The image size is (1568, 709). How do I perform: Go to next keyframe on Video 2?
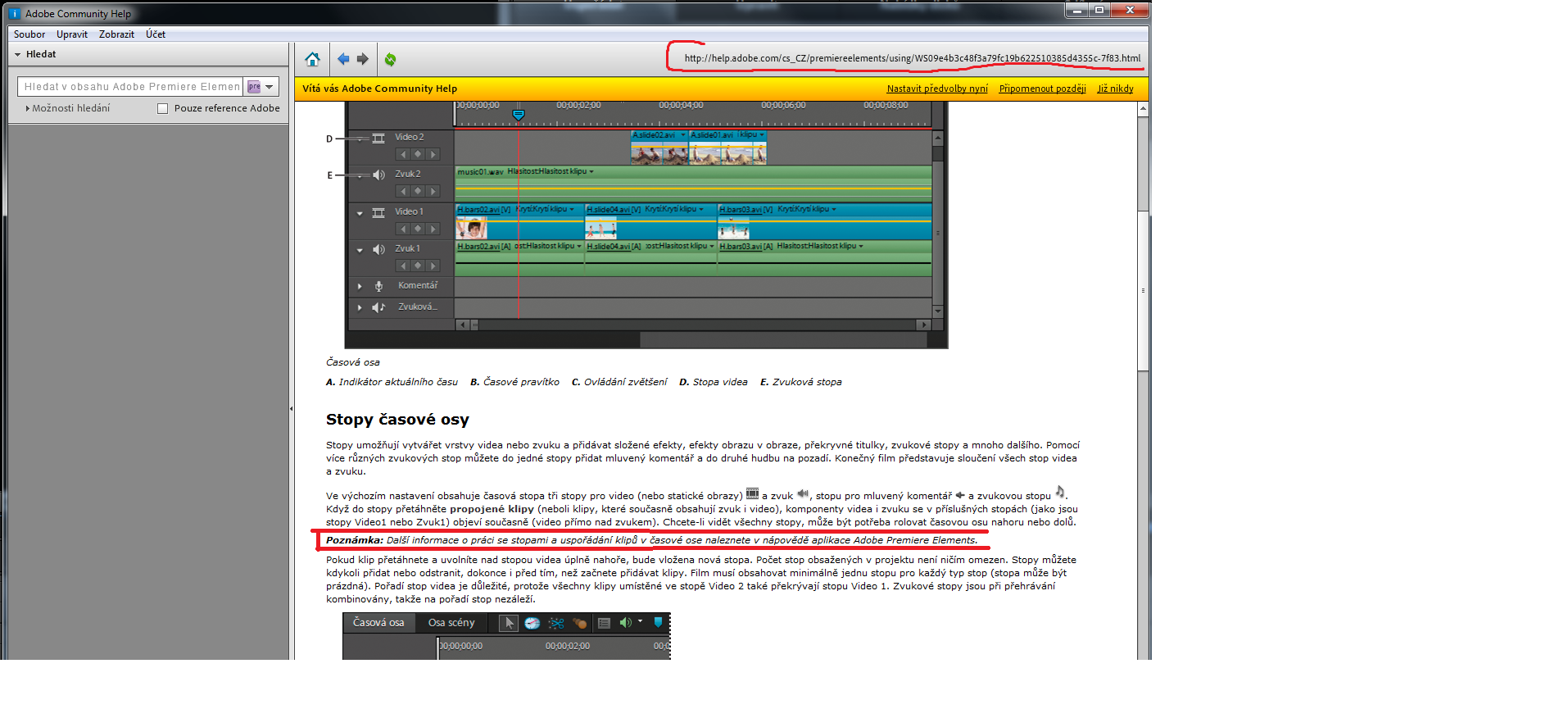point(433,154)
